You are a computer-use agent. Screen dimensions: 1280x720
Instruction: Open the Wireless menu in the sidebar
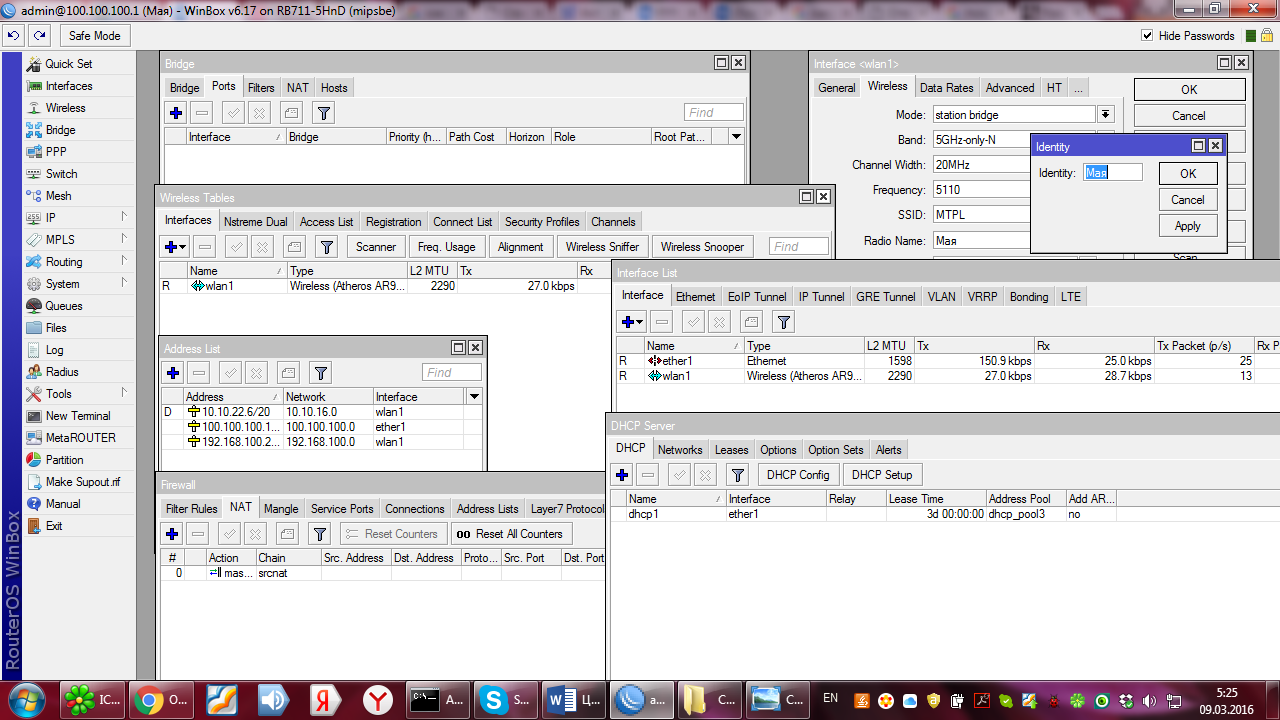65,108
